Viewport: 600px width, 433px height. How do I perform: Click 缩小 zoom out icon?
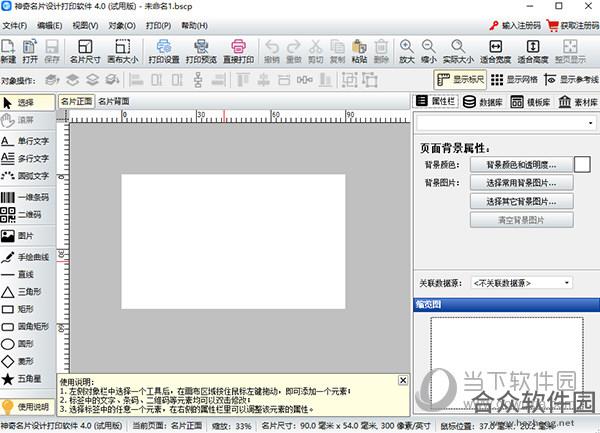coord(429,51)
